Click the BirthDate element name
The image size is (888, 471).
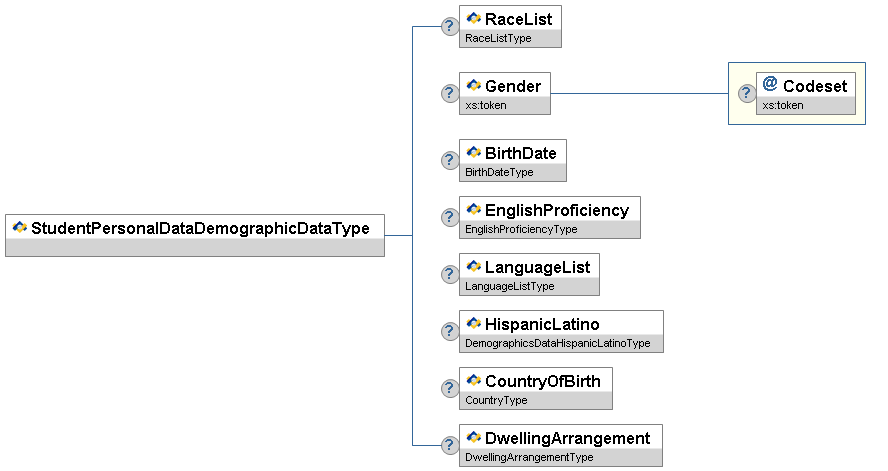[520, 153]
